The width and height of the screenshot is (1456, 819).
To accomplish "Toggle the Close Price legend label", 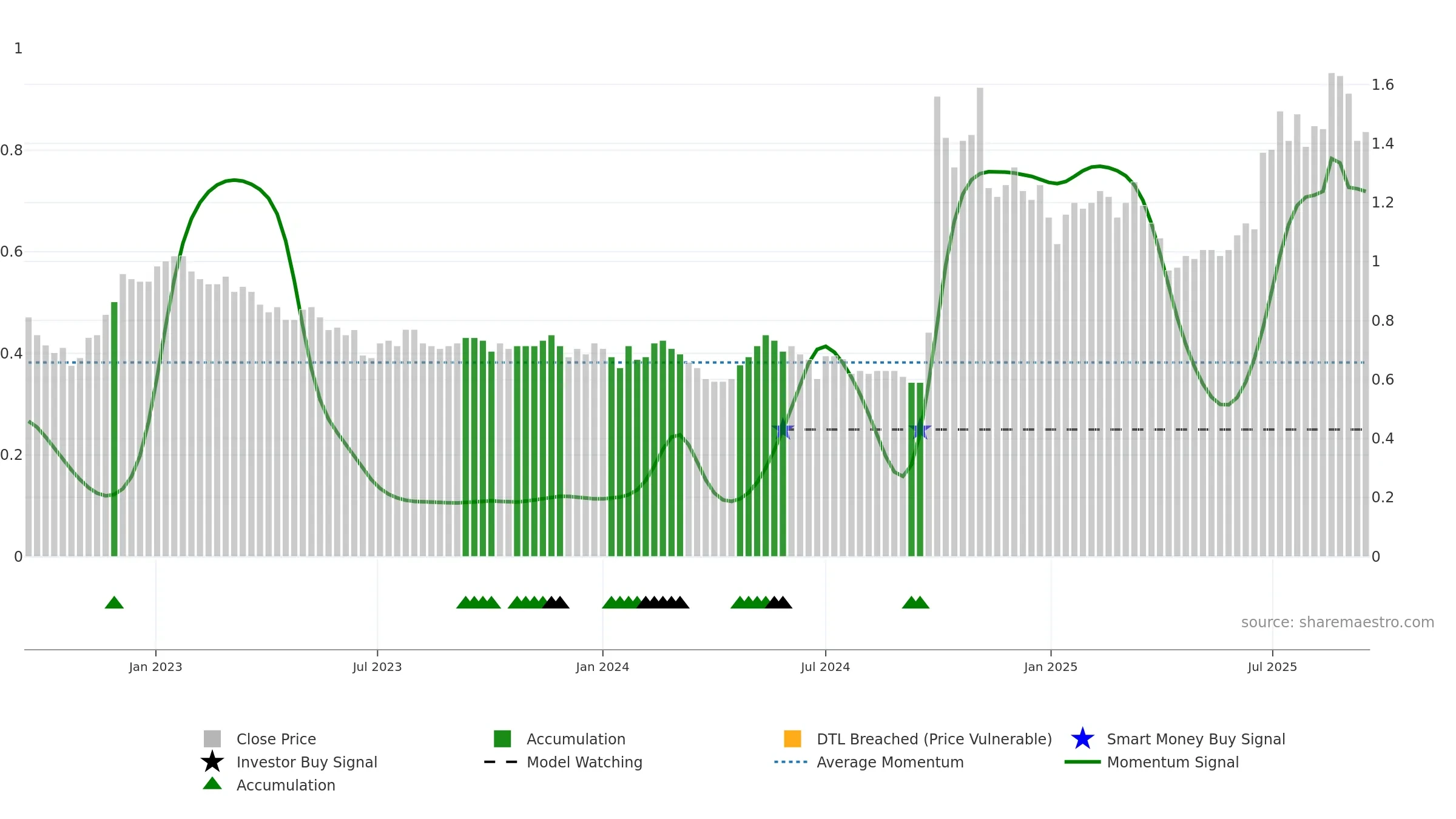I will [x=276, y=739].
